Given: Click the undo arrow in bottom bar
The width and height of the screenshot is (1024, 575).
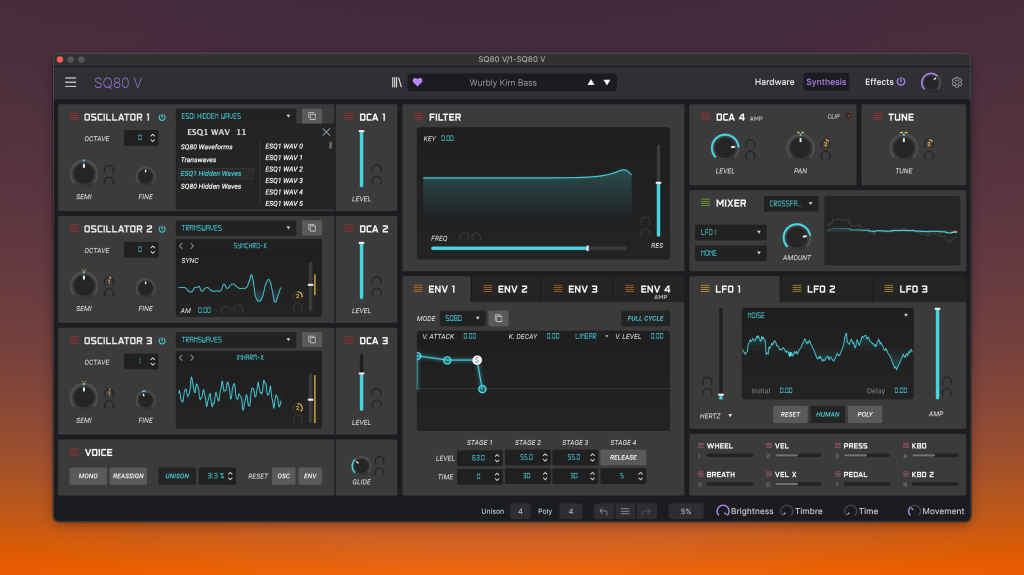Looking at the screenshot, I should click(x=603, y=511).
